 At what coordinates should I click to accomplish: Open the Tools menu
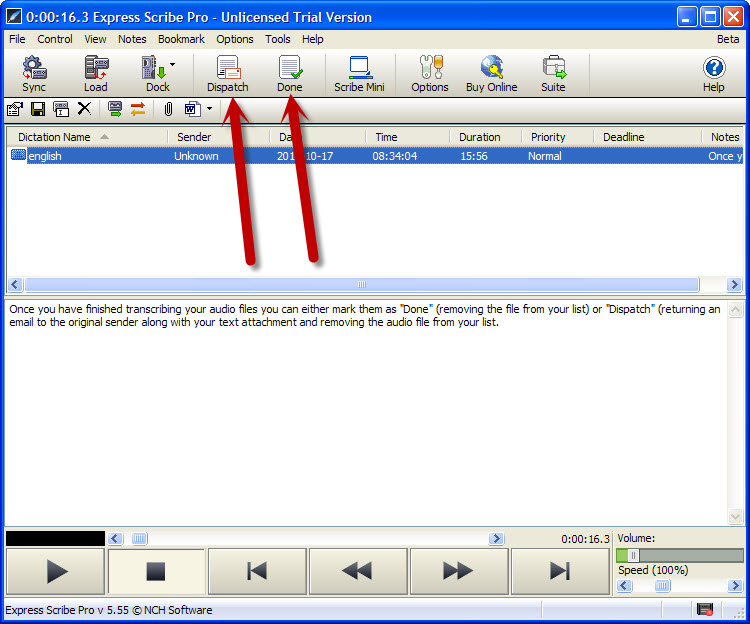(278, 39)
